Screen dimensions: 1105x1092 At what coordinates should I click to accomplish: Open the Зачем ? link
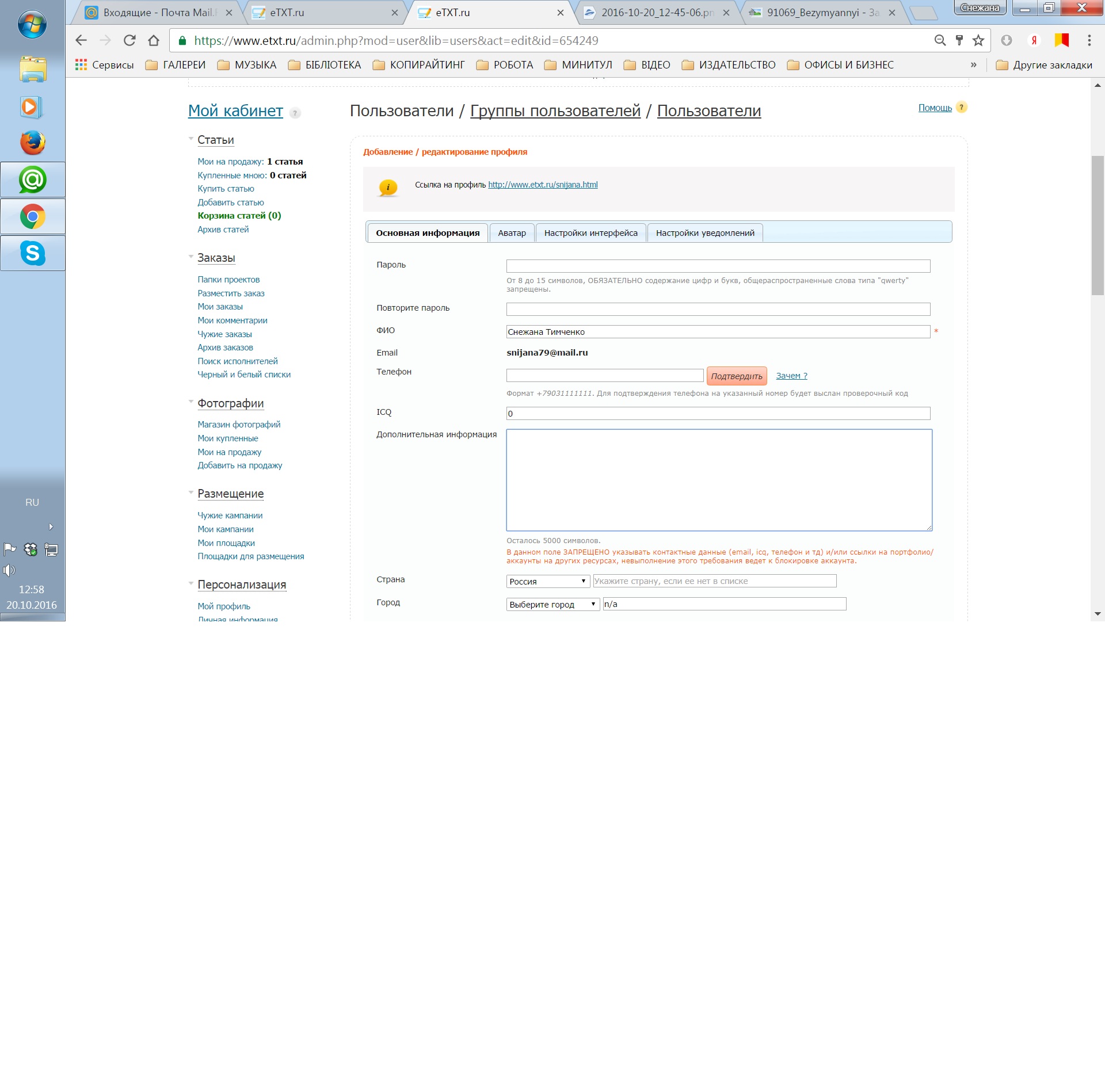tap(791, 376)
